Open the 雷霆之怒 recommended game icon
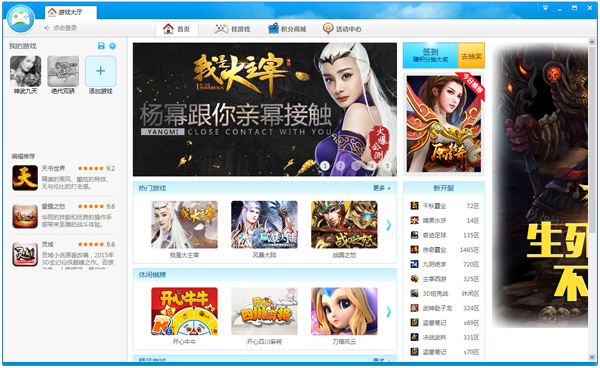 [x=25, y=216]
